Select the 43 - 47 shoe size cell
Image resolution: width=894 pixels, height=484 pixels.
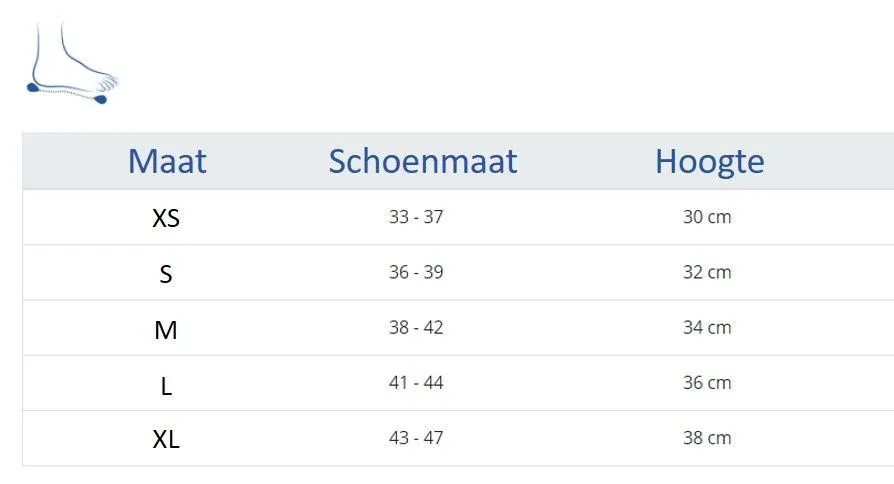416,438
